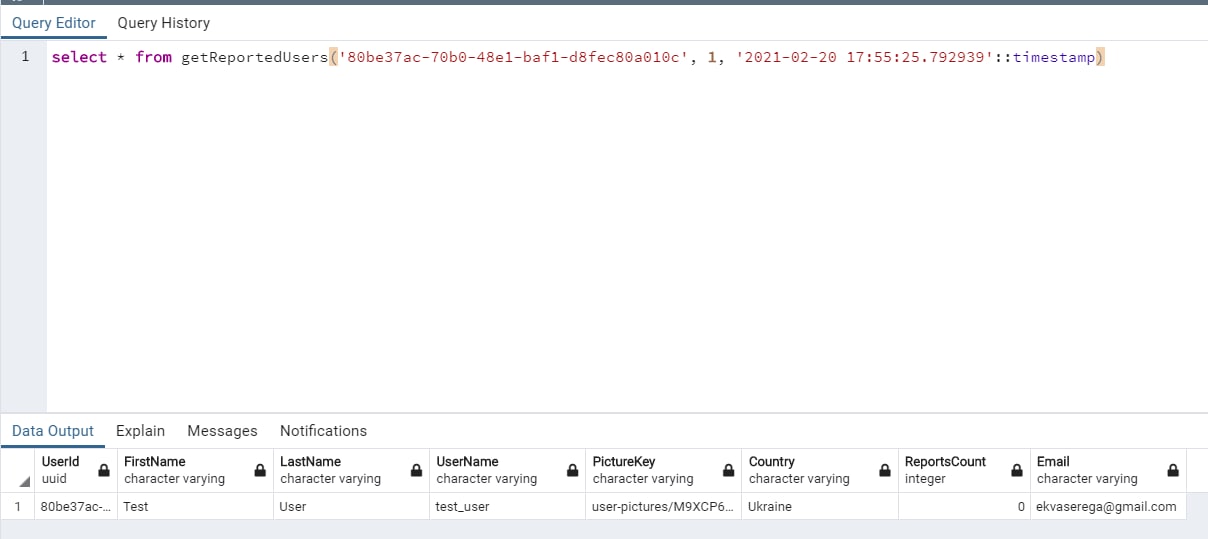
Task: Click the 'from' keyword in the query
Action: coord(153,57)
